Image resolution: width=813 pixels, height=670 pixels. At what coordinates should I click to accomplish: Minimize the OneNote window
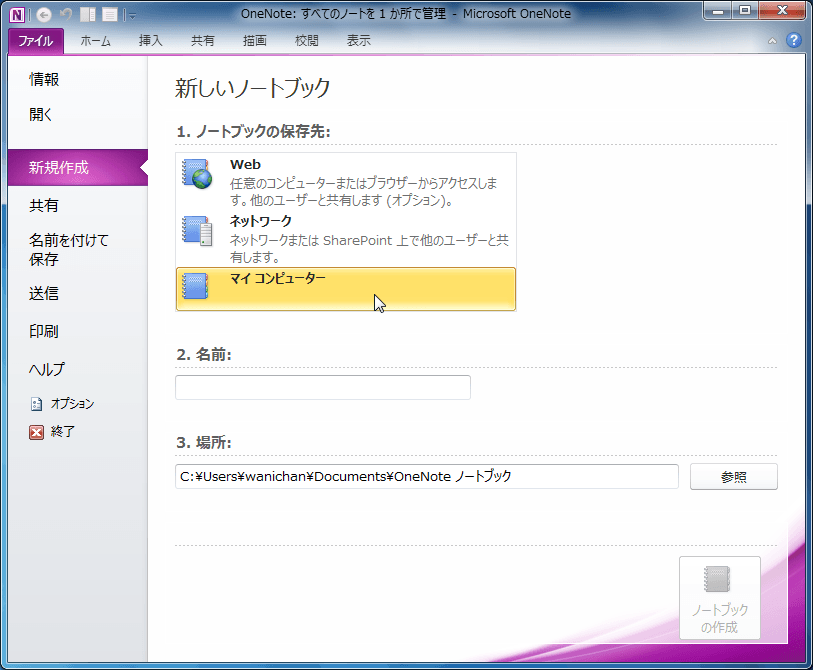[718, 11]
